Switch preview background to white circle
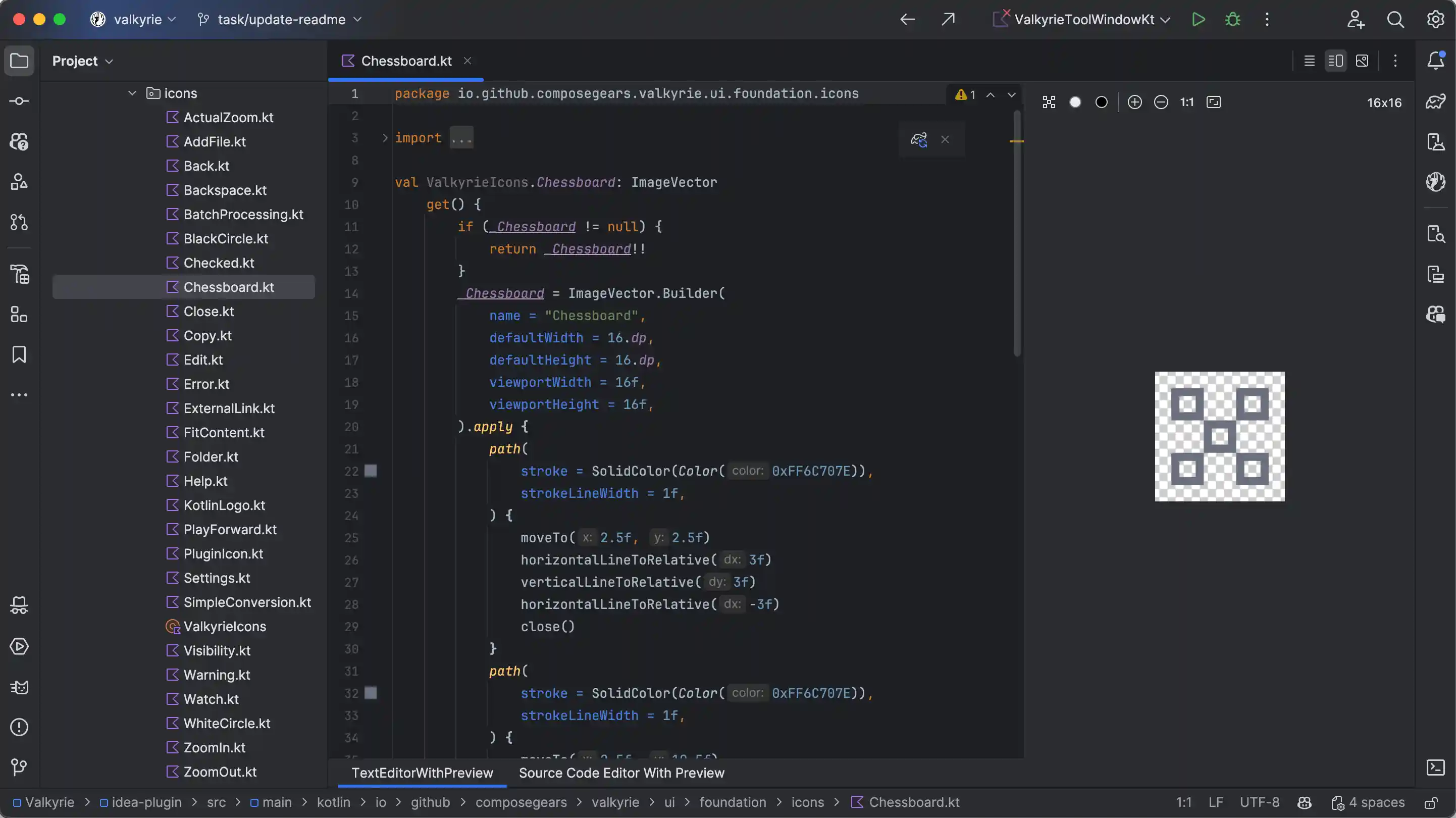The width and height of the screenshot is (1456, 818). tap(1075, 103)
